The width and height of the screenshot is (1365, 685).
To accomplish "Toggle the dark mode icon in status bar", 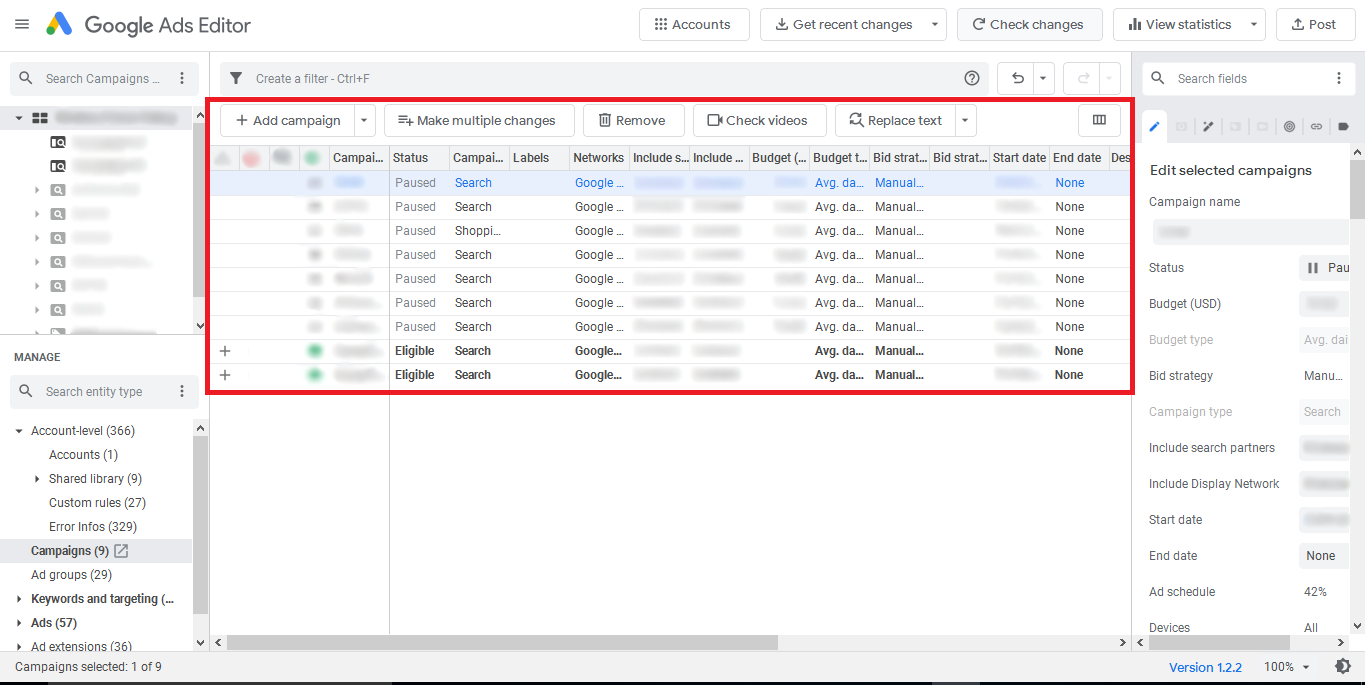I will click(1343, 666).
